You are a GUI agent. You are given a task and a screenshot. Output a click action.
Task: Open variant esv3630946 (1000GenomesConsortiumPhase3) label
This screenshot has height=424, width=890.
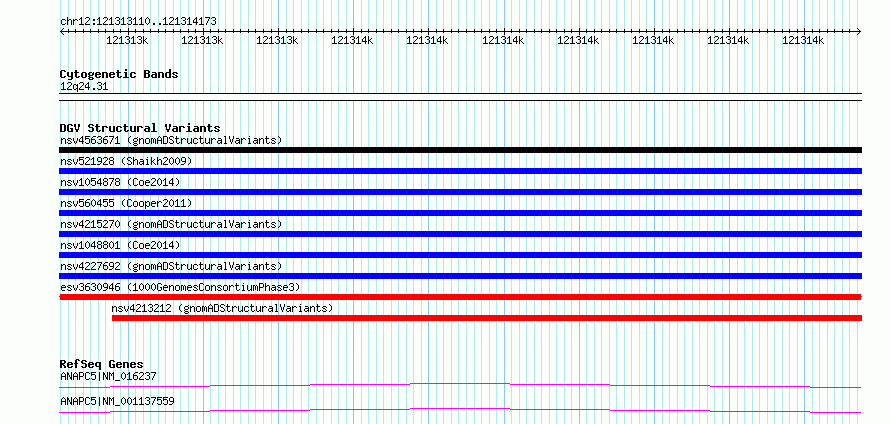[180, 287]
